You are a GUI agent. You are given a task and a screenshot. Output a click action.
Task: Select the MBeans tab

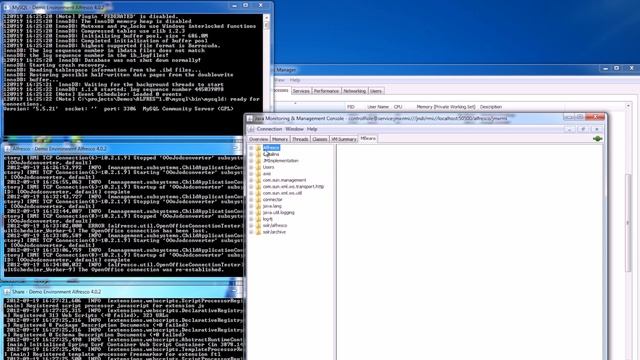pos(368,139)
